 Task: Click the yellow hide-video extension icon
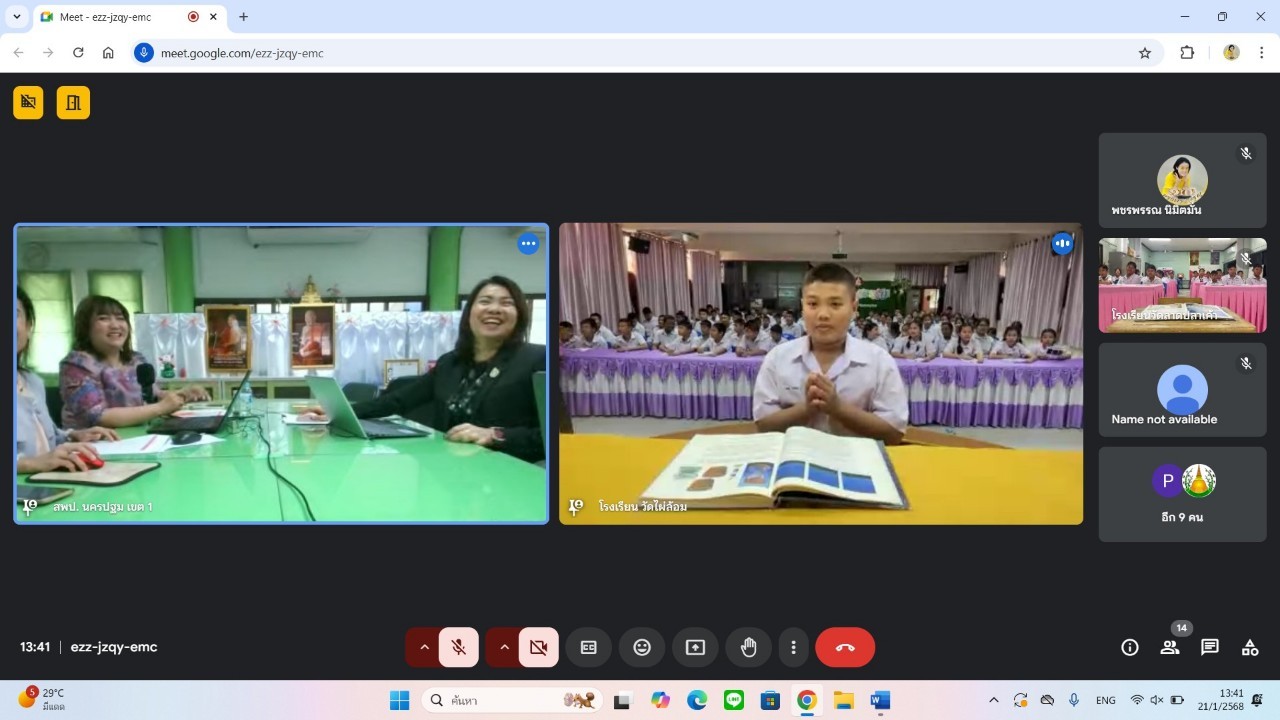tap(28, 102)
